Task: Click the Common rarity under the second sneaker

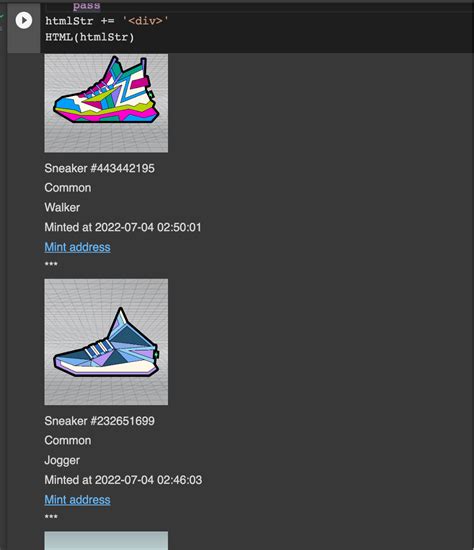Action: [68, 441]
